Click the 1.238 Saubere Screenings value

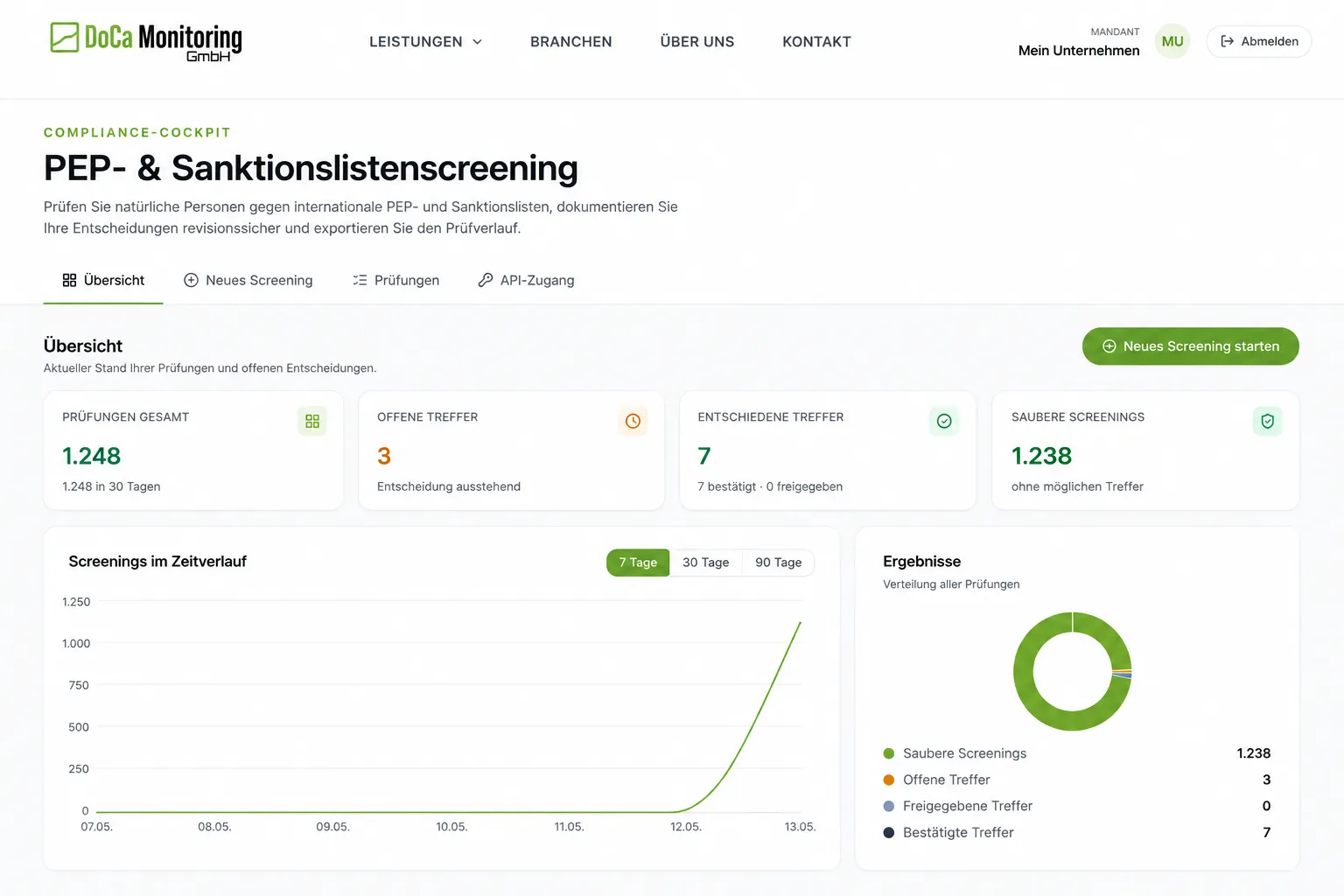click(x=1041, y=456)
